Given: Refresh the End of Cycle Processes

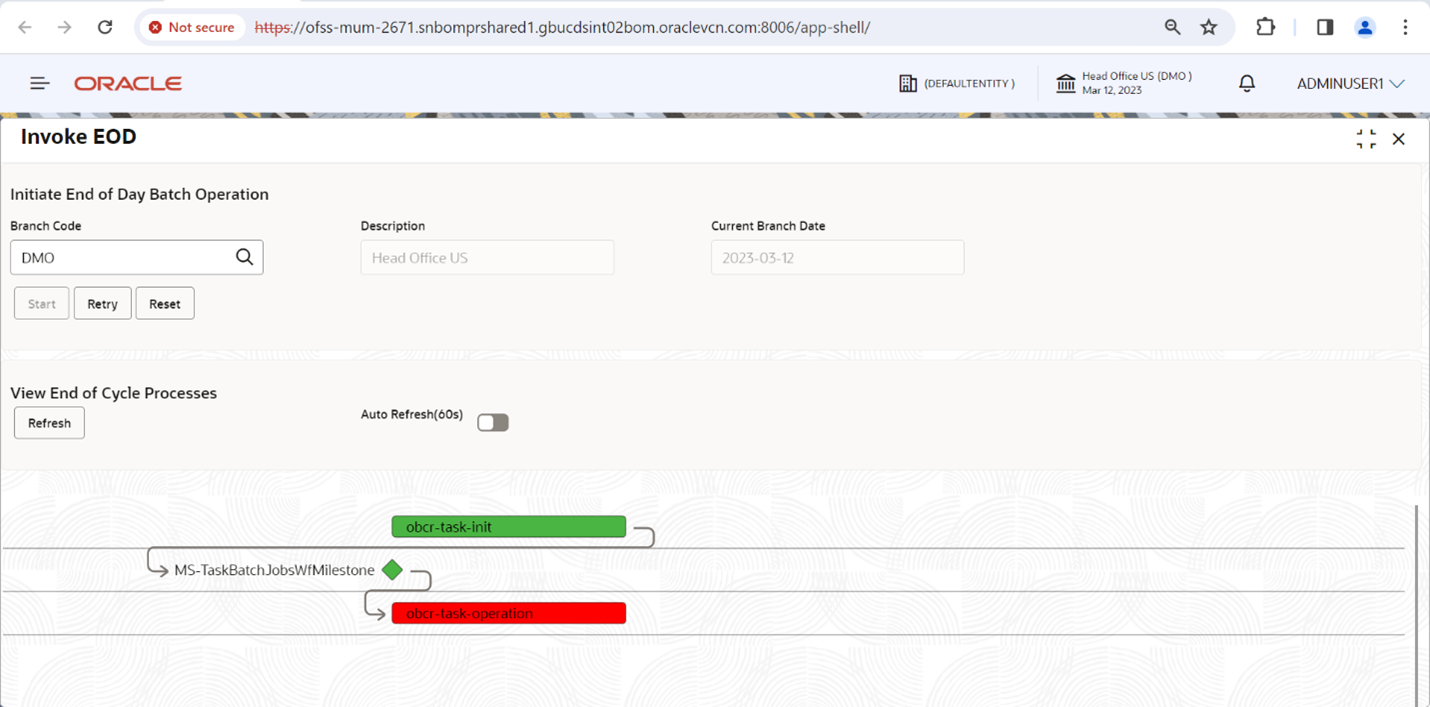Looking at the screenshot, I should (49, 423).
